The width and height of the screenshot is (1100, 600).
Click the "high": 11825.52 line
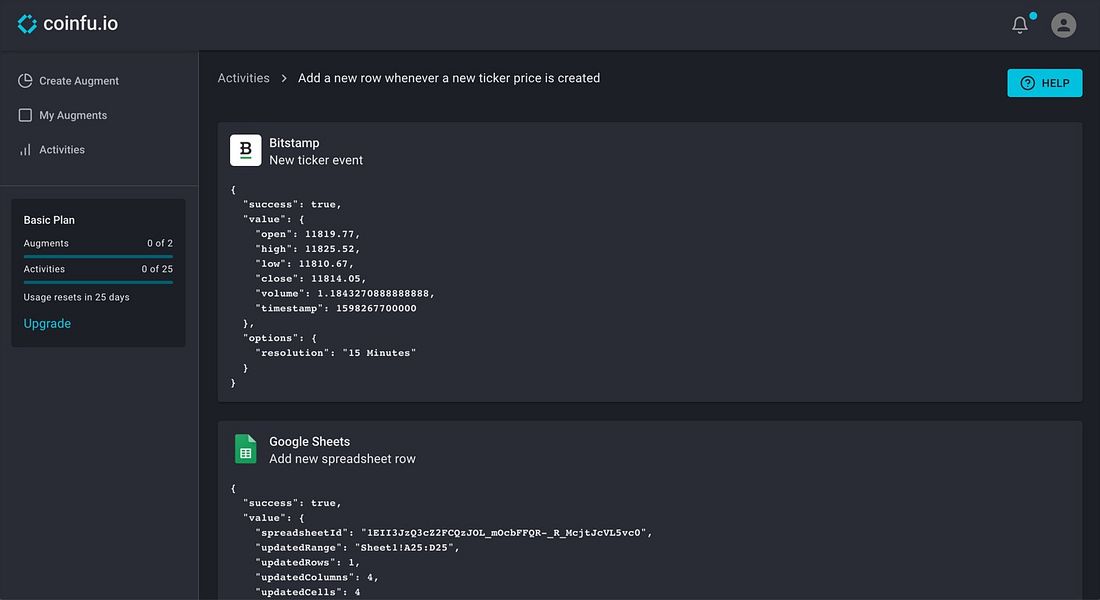pyautogui.click(x=307, y=248)
